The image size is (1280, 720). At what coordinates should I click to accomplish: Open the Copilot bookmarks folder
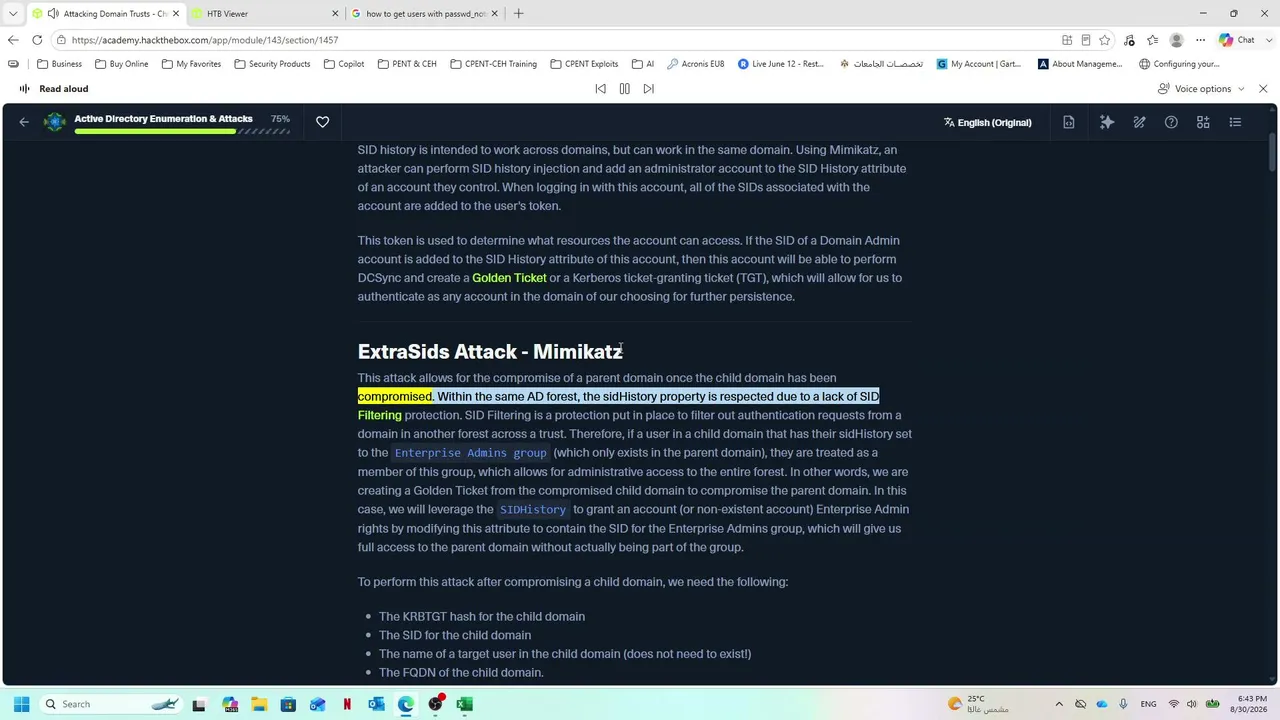point(343,64)
